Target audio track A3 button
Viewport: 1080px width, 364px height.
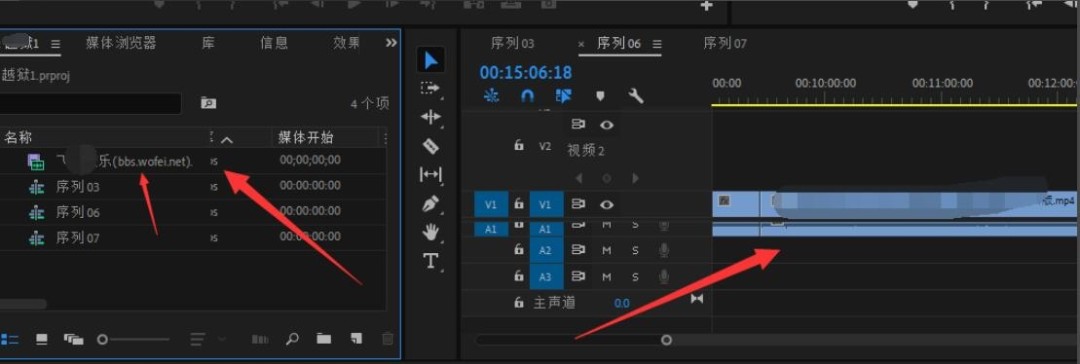click(x=546, y=276)
